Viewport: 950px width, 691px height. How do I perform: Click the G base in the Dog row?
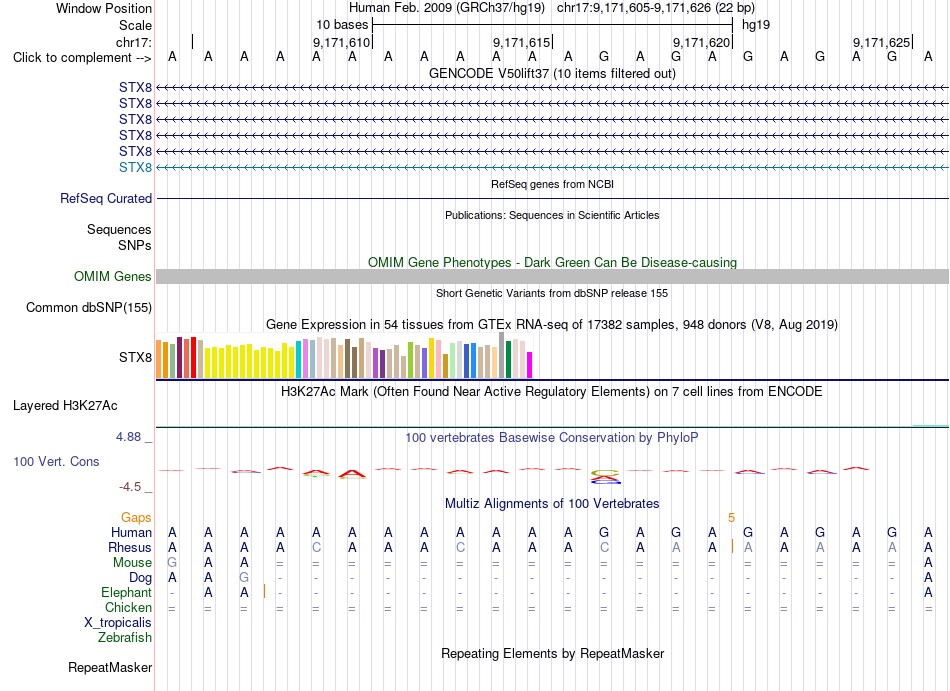(x=244, y=578)
